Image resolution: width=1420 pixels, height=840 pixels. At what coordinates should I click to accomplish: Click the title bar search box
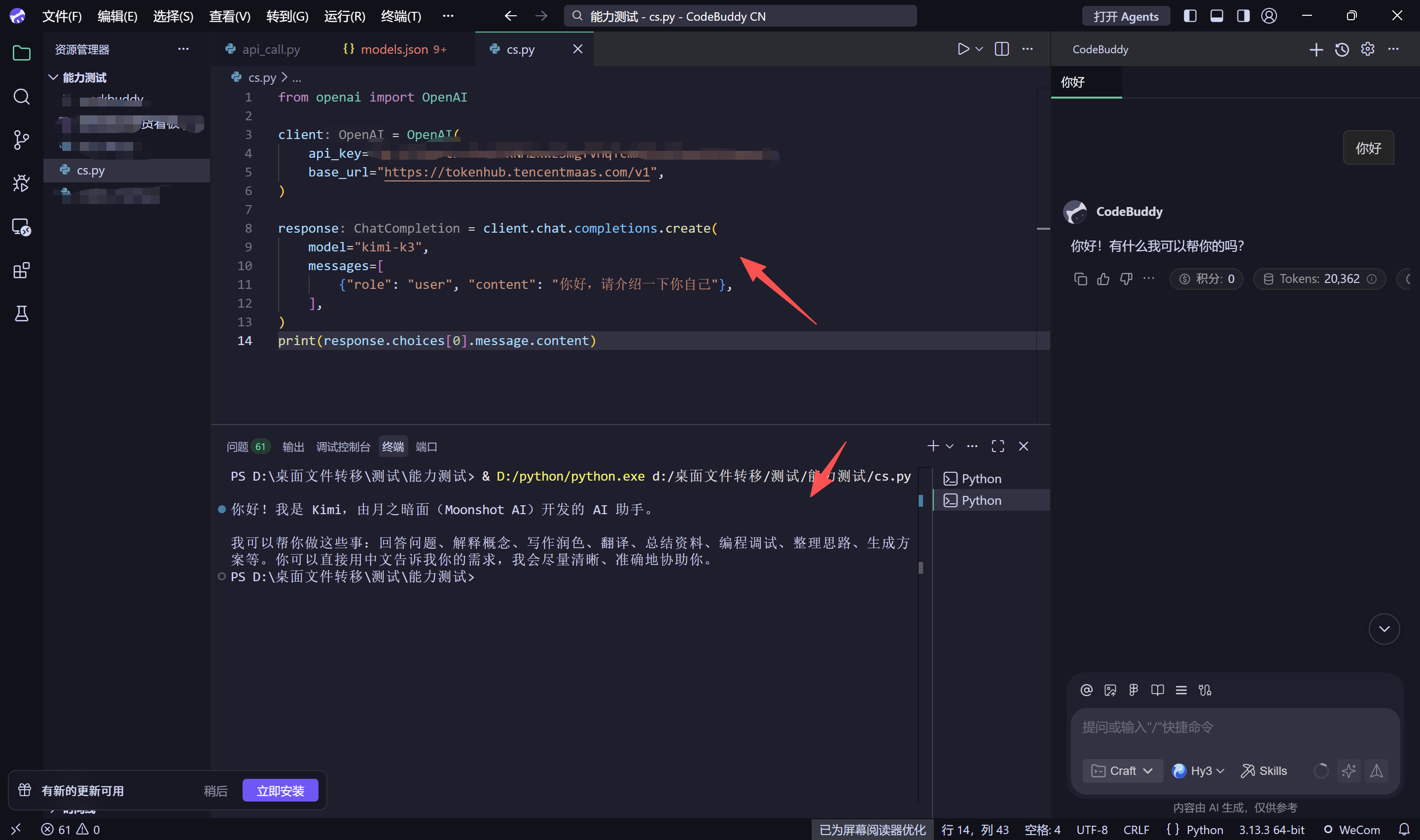tap(740, 16)
